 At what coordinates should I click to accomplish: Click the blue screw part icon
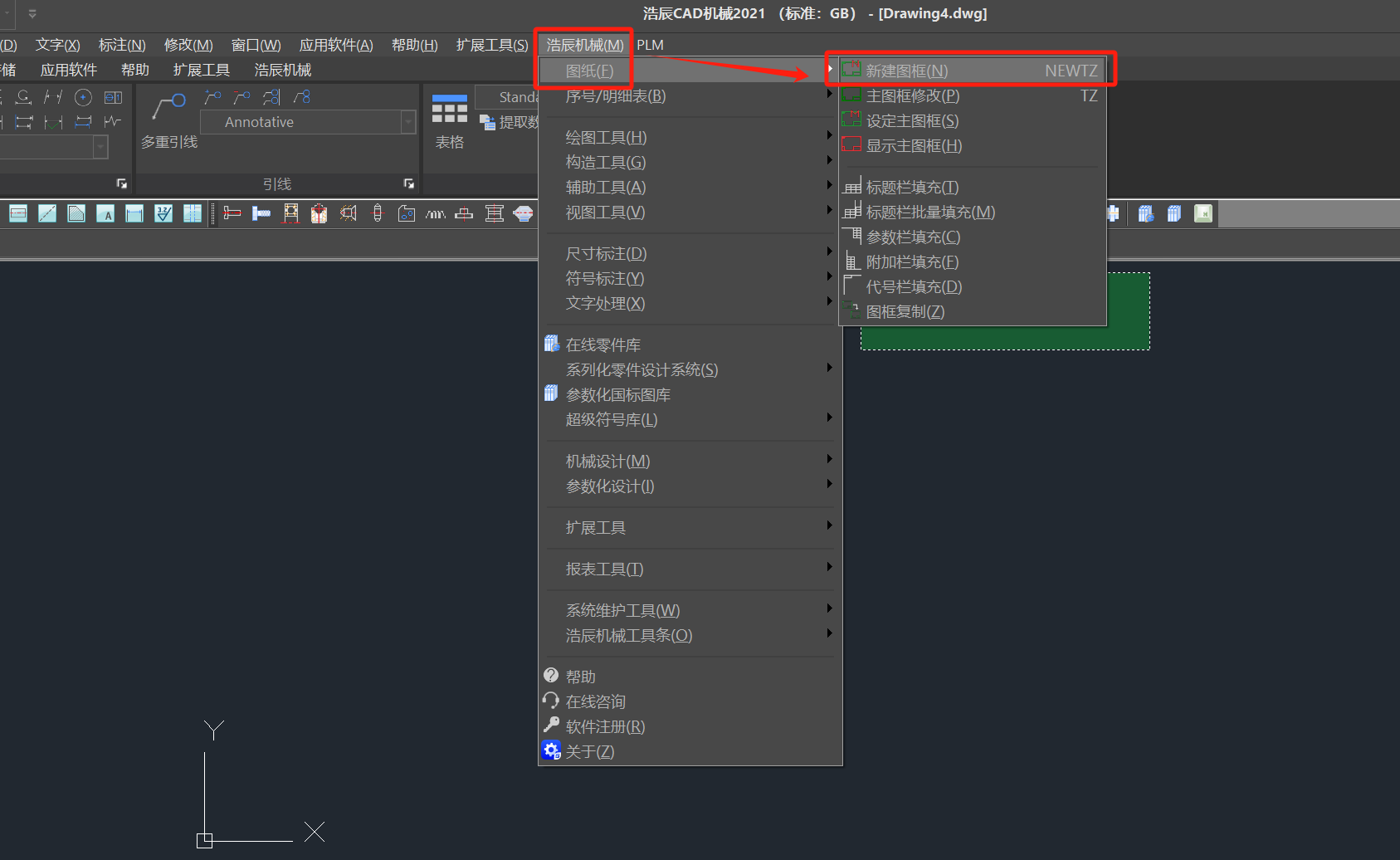tap(261, 213)
